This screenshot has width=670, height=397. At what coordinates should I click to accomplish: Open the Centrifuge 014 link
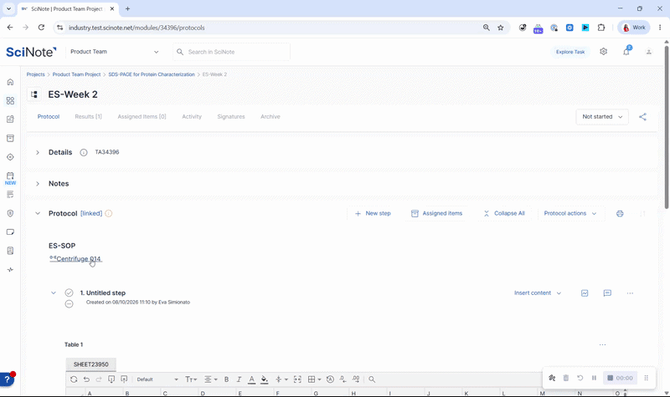coord(75,259)
